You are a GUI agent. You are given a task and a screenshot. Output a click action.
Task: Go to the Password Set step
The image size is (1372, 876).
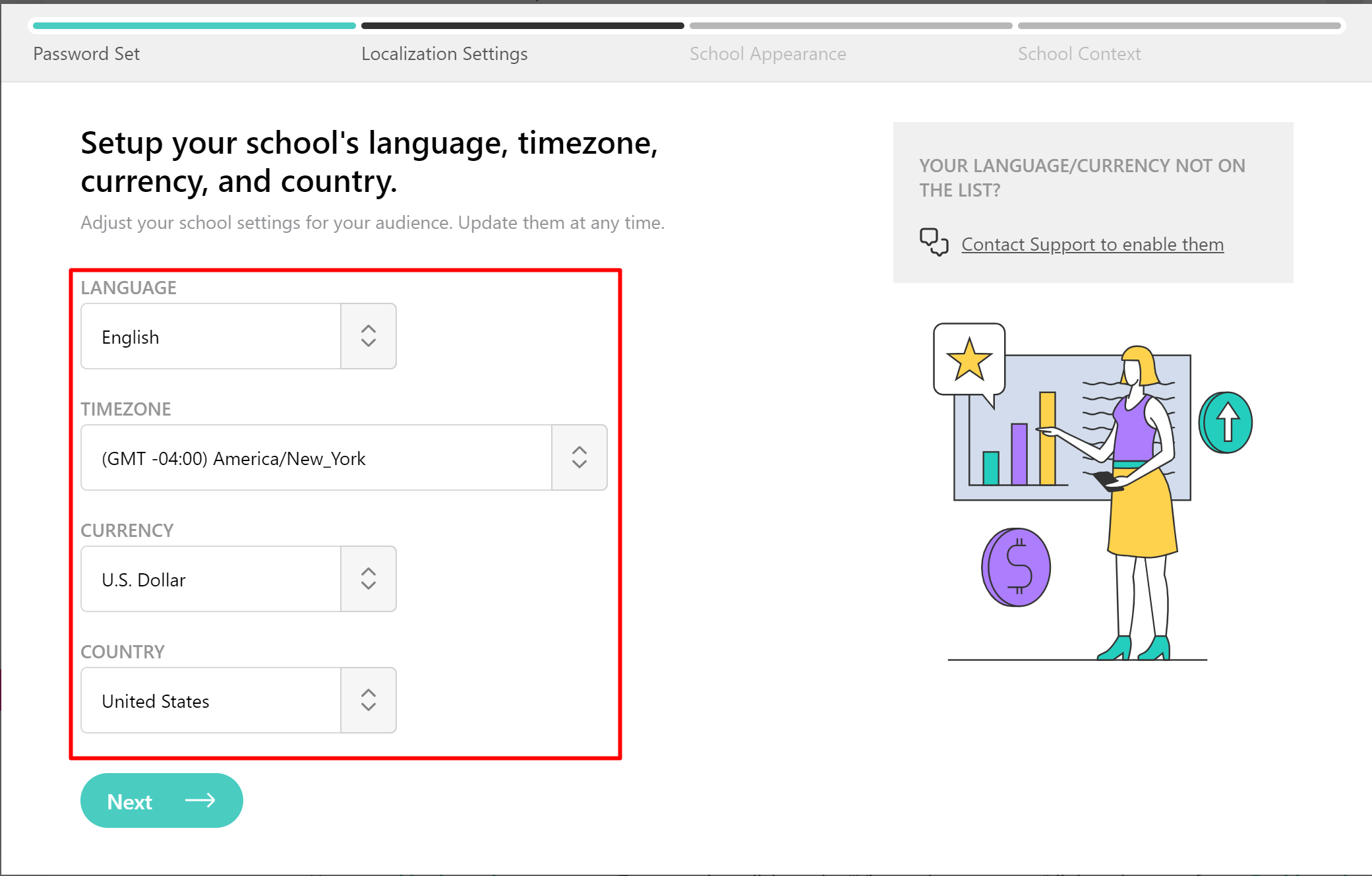(86, 53)
